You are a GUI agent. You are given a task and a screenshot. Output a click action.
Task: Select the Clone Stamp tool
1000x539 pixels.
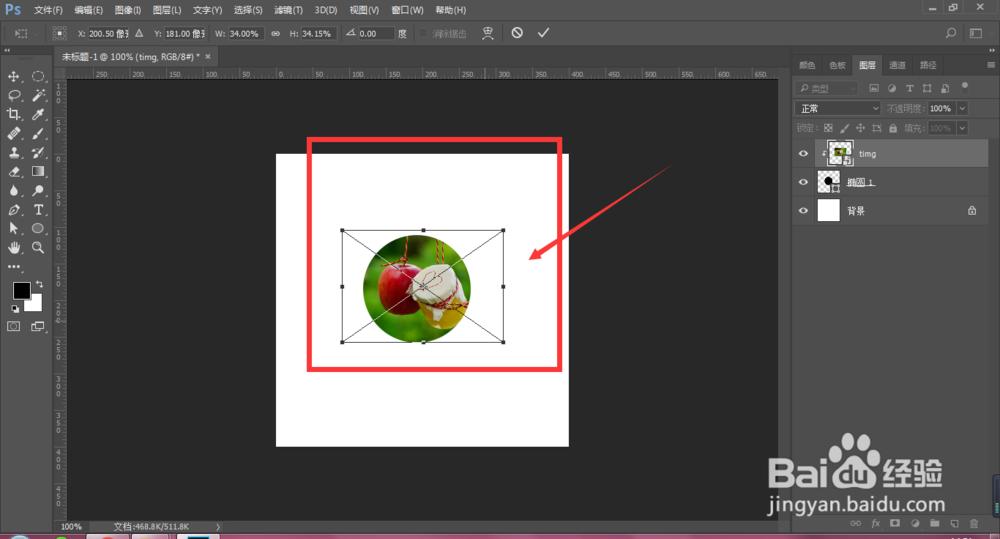tap(13, 152)
